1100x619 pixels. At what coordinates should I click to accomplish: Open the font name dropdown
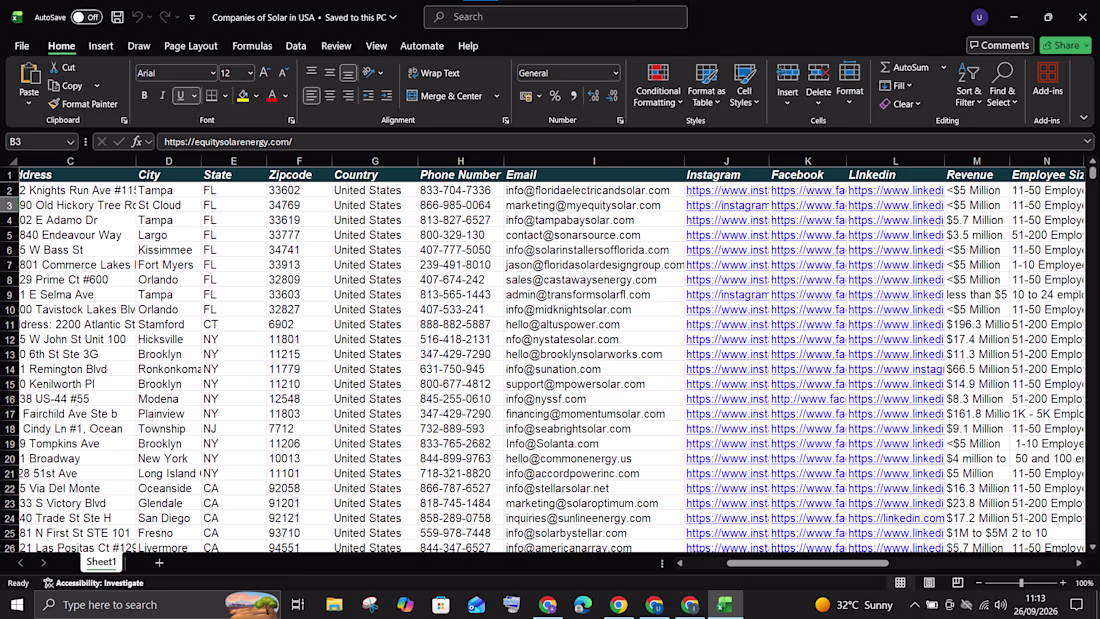tap(213, 73)
